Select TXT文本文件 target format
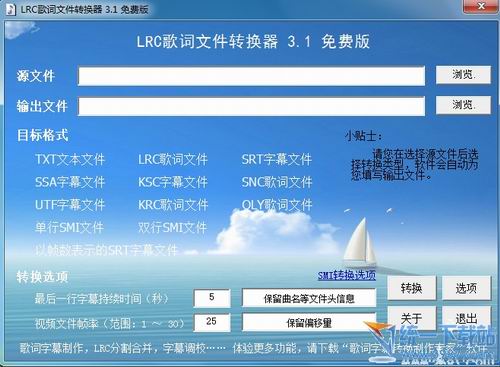This screenshot has height=367, width=500. (x=70, y=160)
